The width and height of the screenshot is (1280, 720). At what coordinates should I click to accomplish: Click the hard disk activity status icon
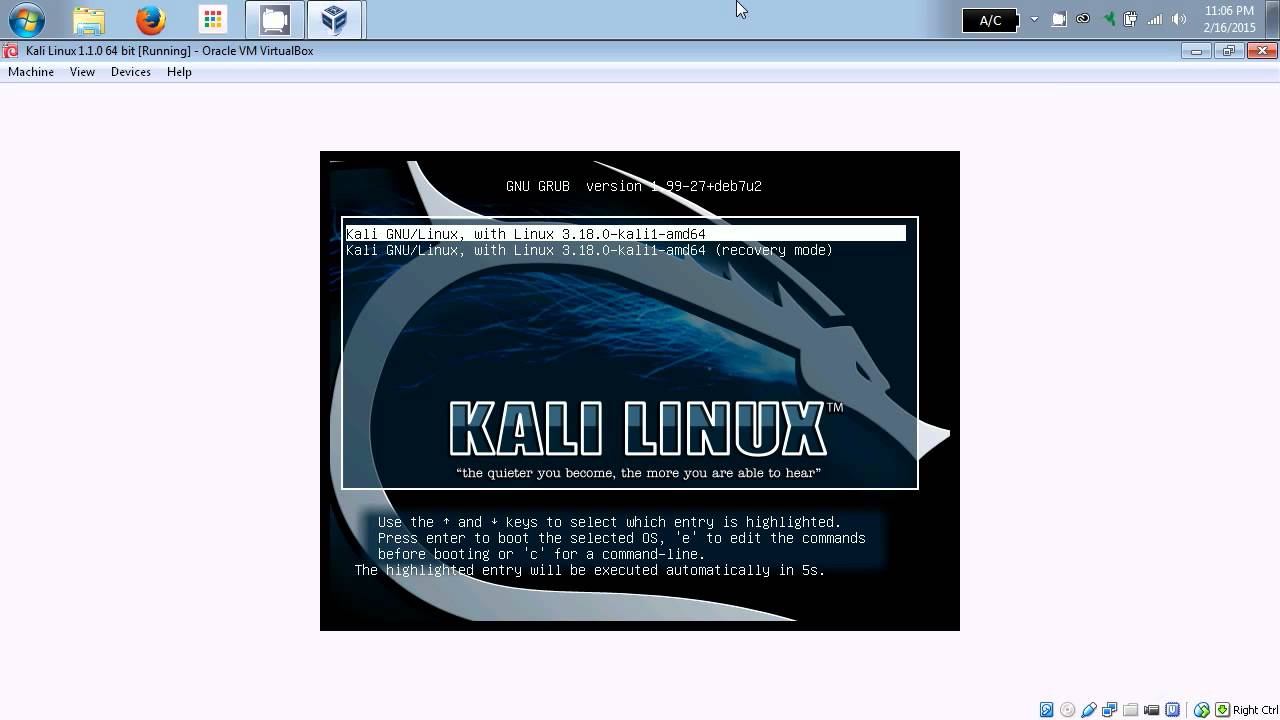1046,710
